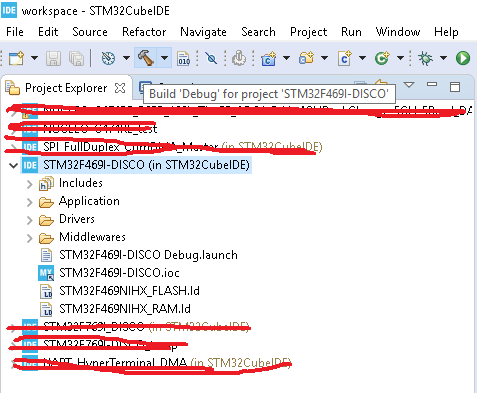Close the Project Explorer view tab
The image size is (477, 393).
click(120, 88)
